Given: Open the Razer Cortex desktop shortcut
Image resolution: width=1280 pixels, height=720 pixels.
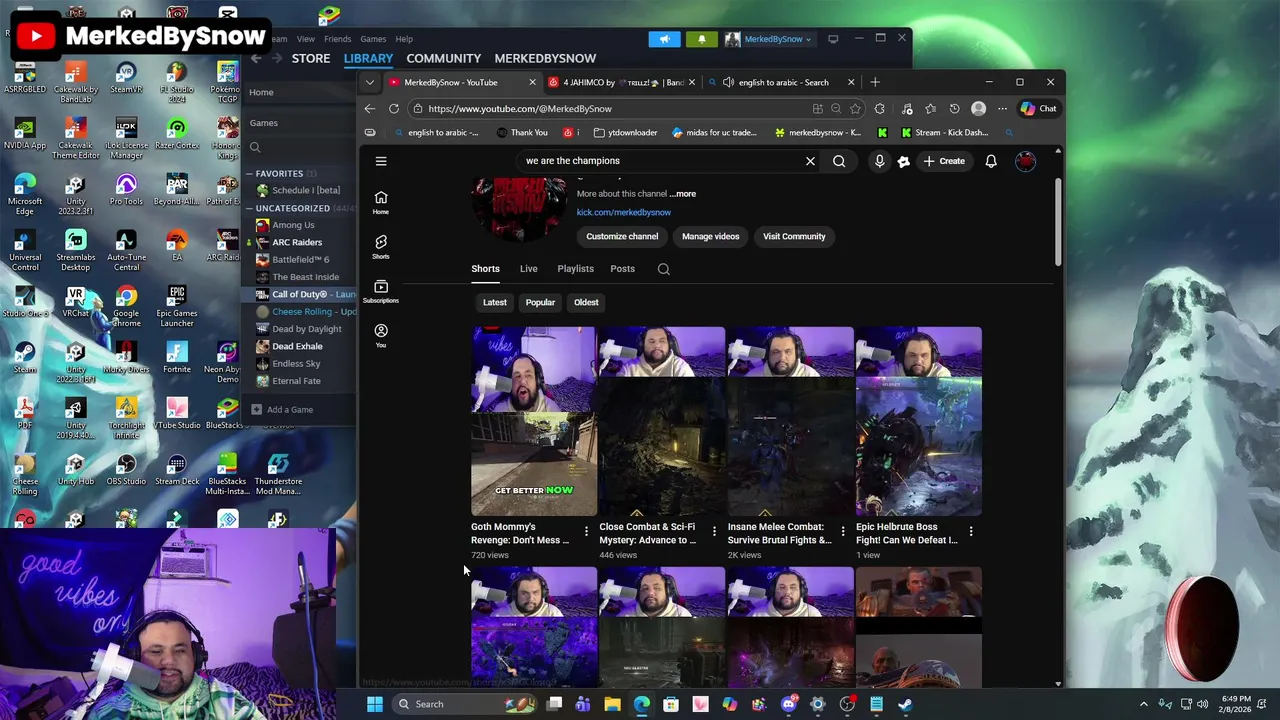Looking at the screenshot, I should [177, 135].
